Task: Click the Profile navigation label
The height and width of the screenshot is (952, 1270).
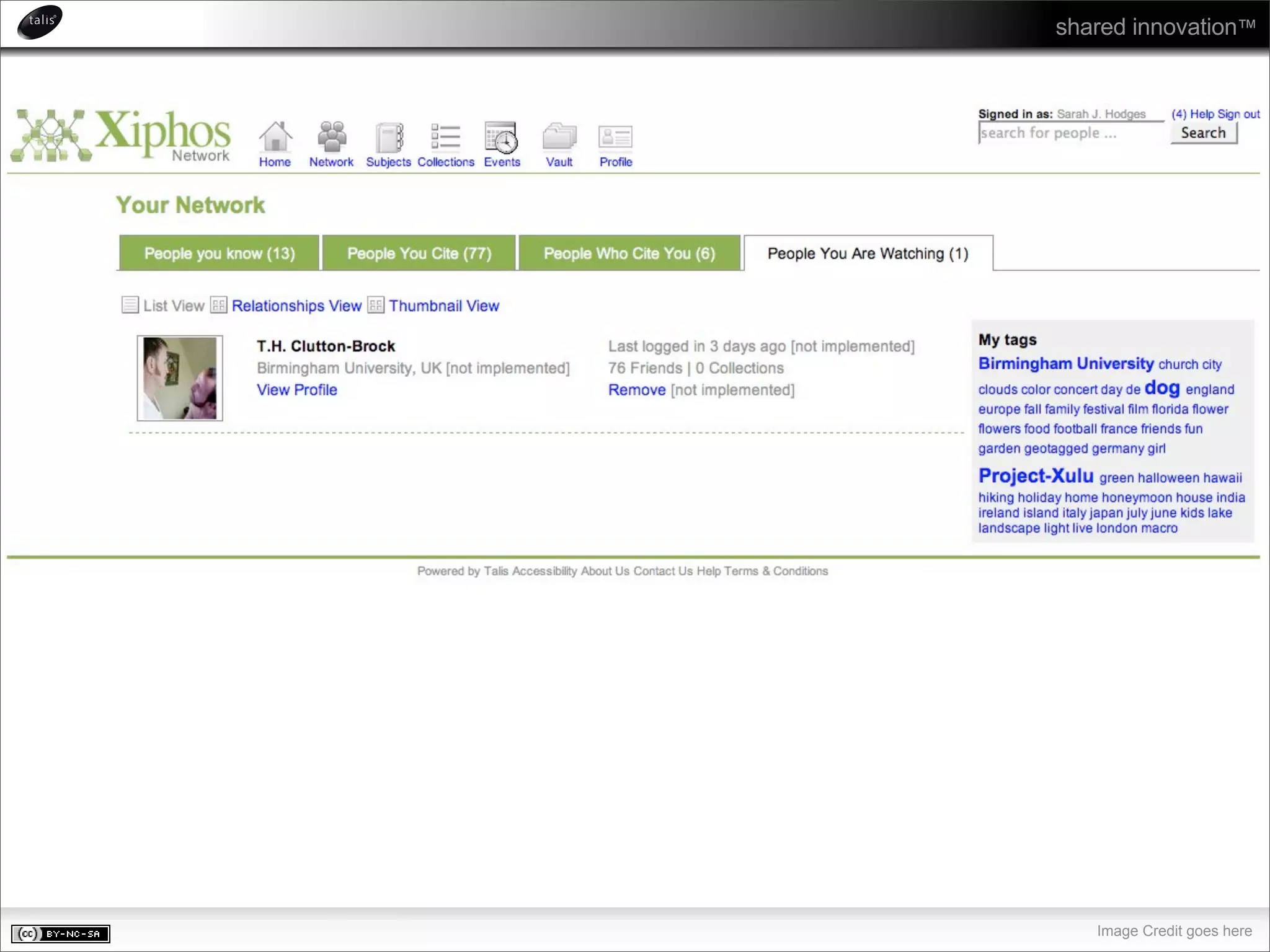Action: tap(616, 162)
